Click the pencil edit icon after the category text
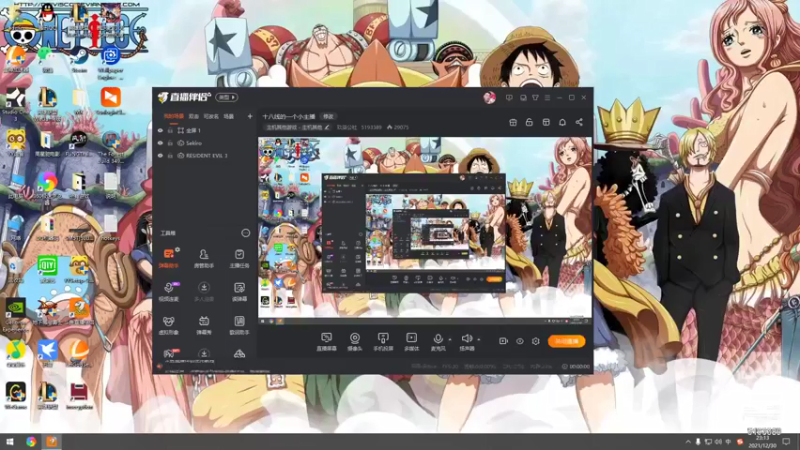 point(327,128)
